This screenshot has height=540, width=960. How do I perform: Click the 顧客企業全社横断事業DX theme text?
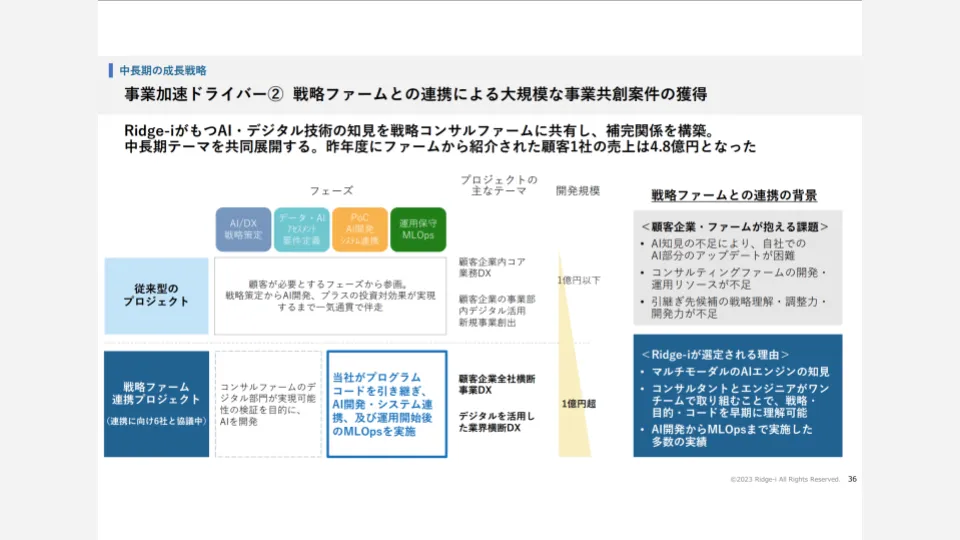coord(497,384)
